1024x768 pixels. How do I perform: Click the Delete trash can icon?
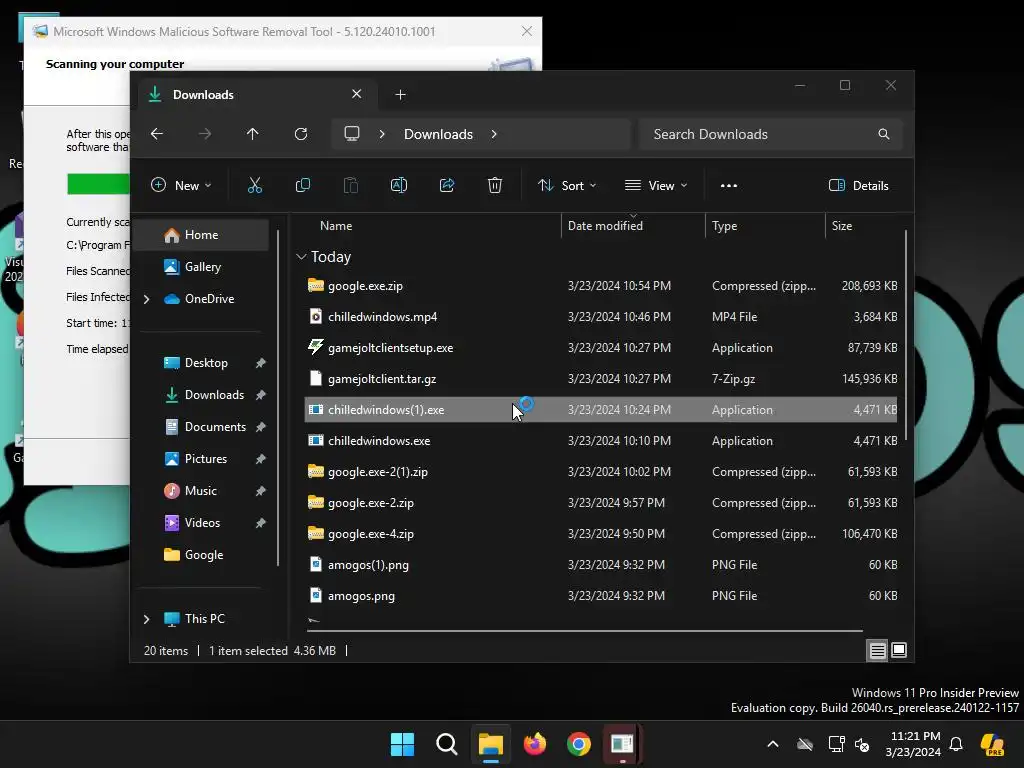point(495,185)
